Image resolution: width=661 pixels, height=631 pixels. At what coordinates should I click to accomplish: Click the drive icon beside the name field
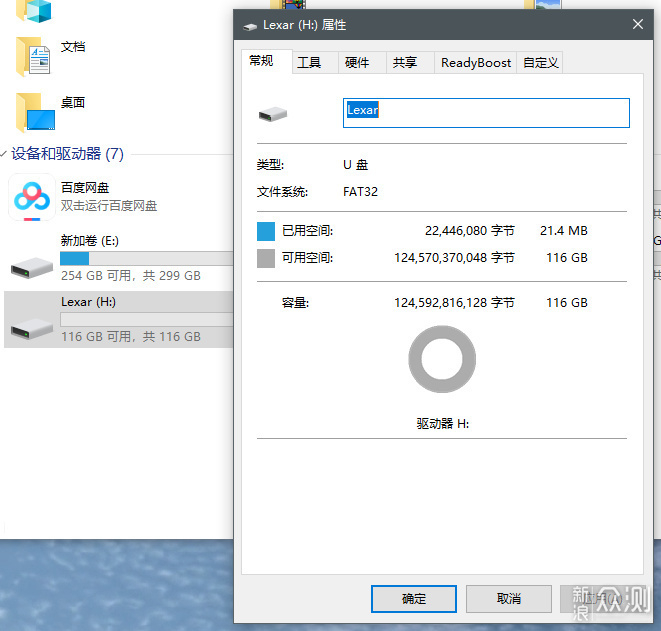tap(273, 114)
